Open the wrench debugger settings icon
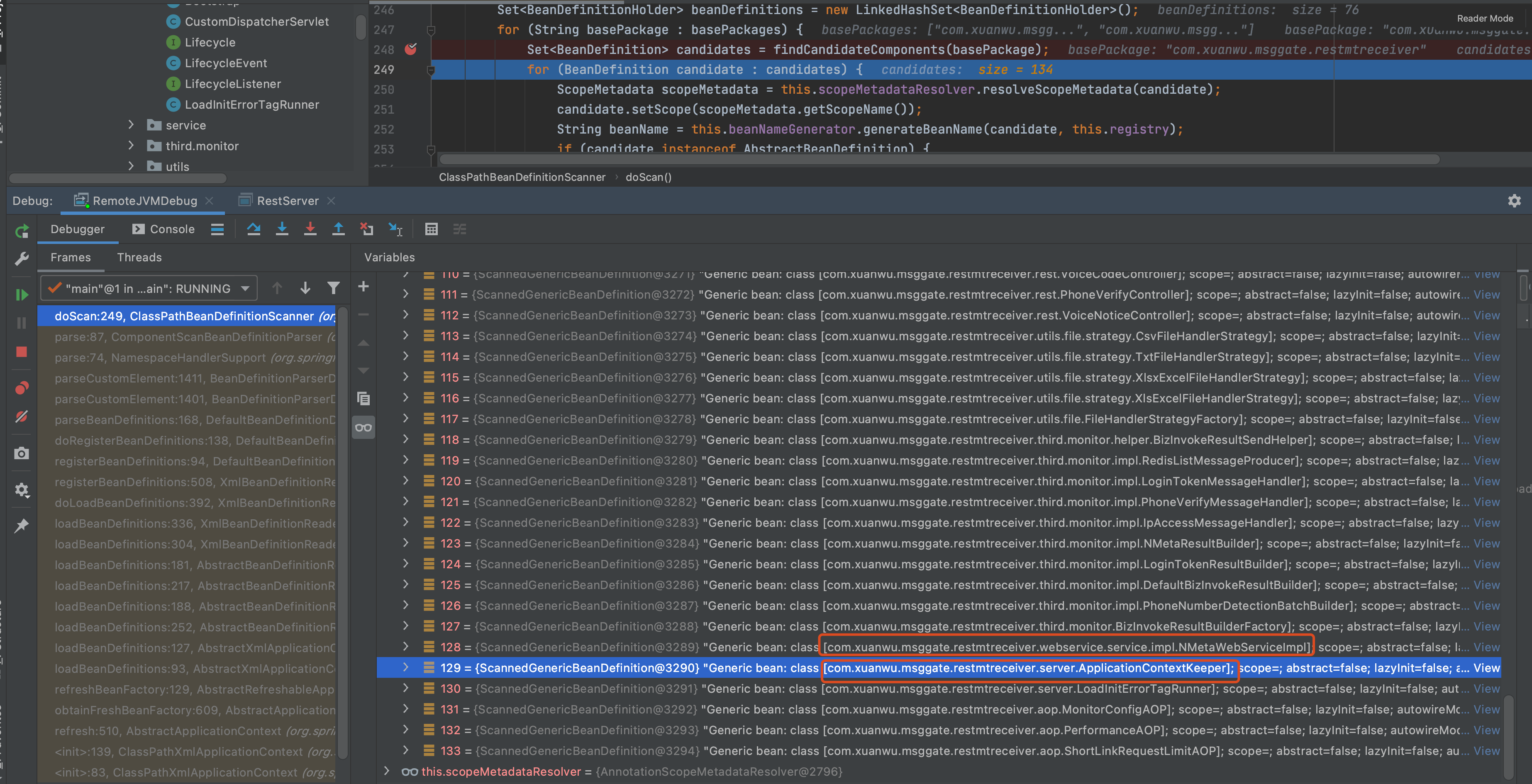 tap(22, 258)
